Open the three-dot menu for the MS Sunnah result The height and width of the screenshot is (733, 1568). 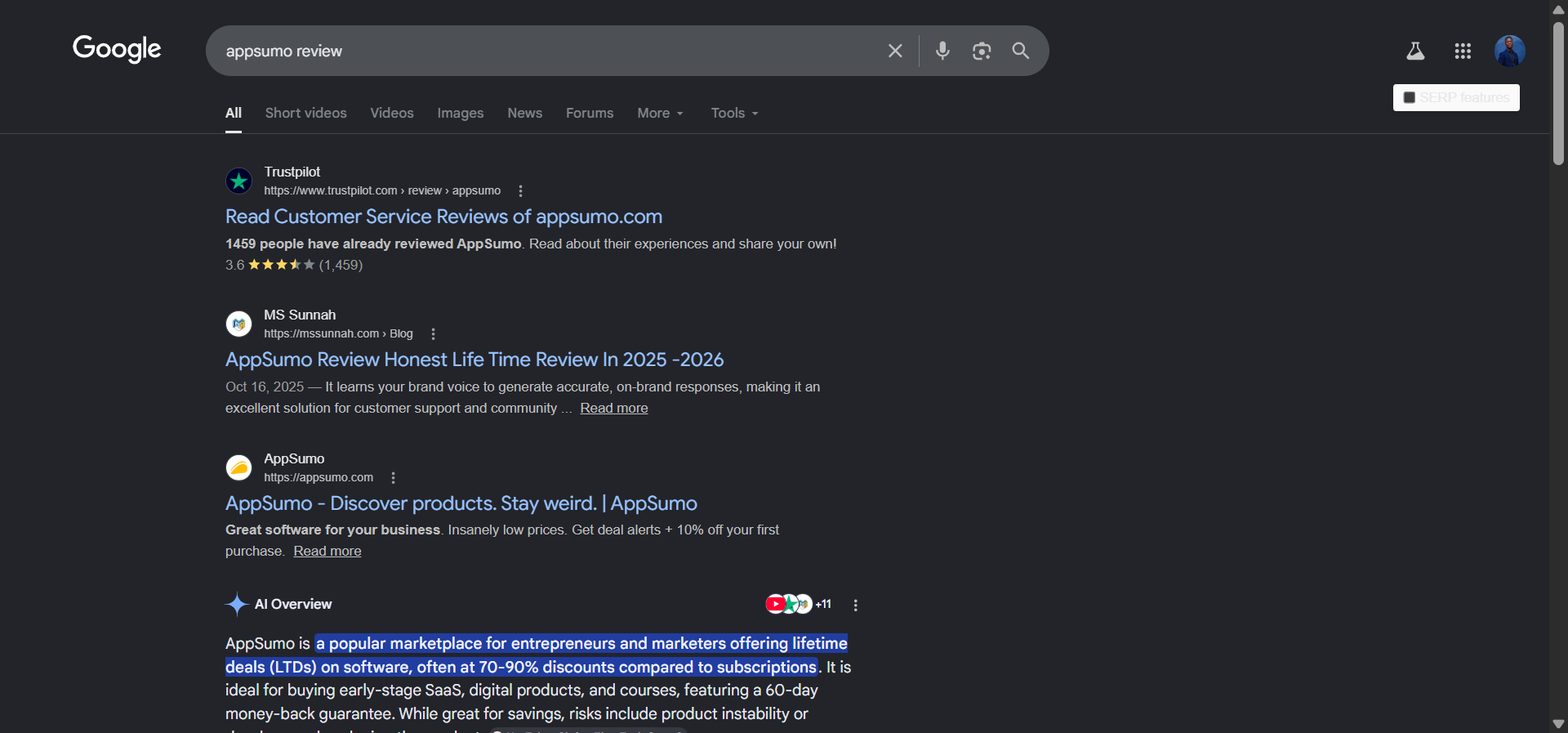(433, 333)
